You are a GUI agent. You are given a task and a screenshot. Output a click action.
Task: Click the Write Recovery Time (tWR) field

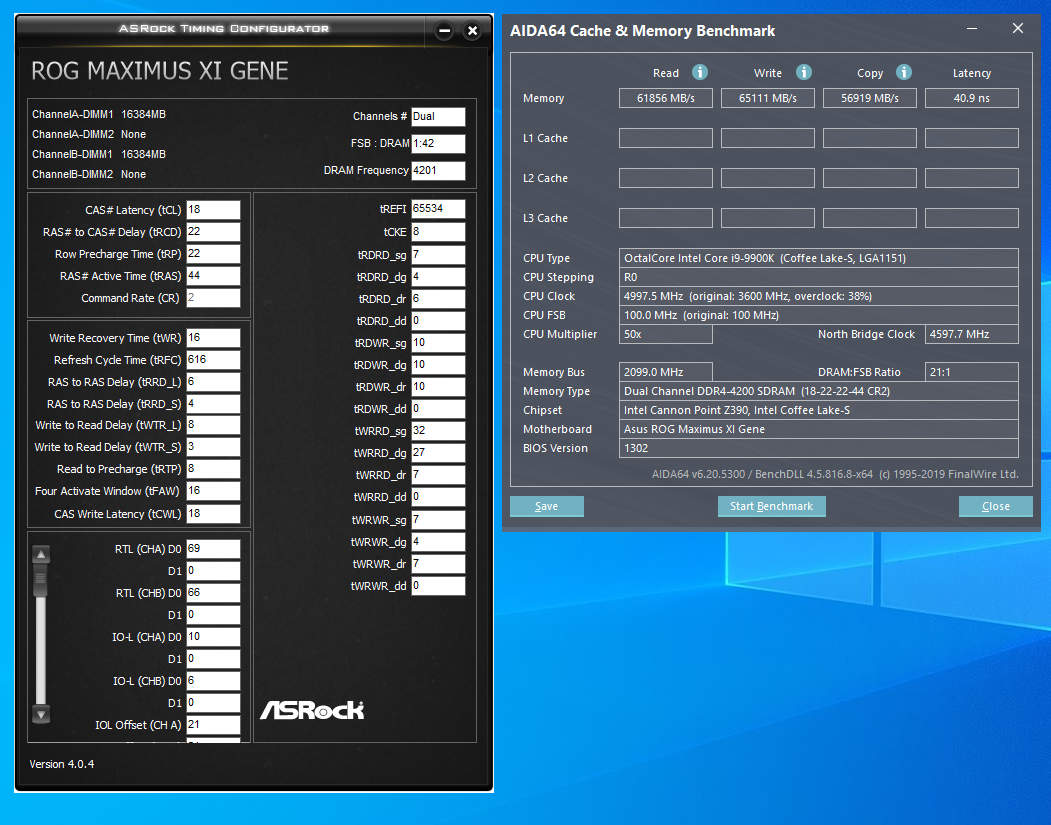[x=213, y=338]
